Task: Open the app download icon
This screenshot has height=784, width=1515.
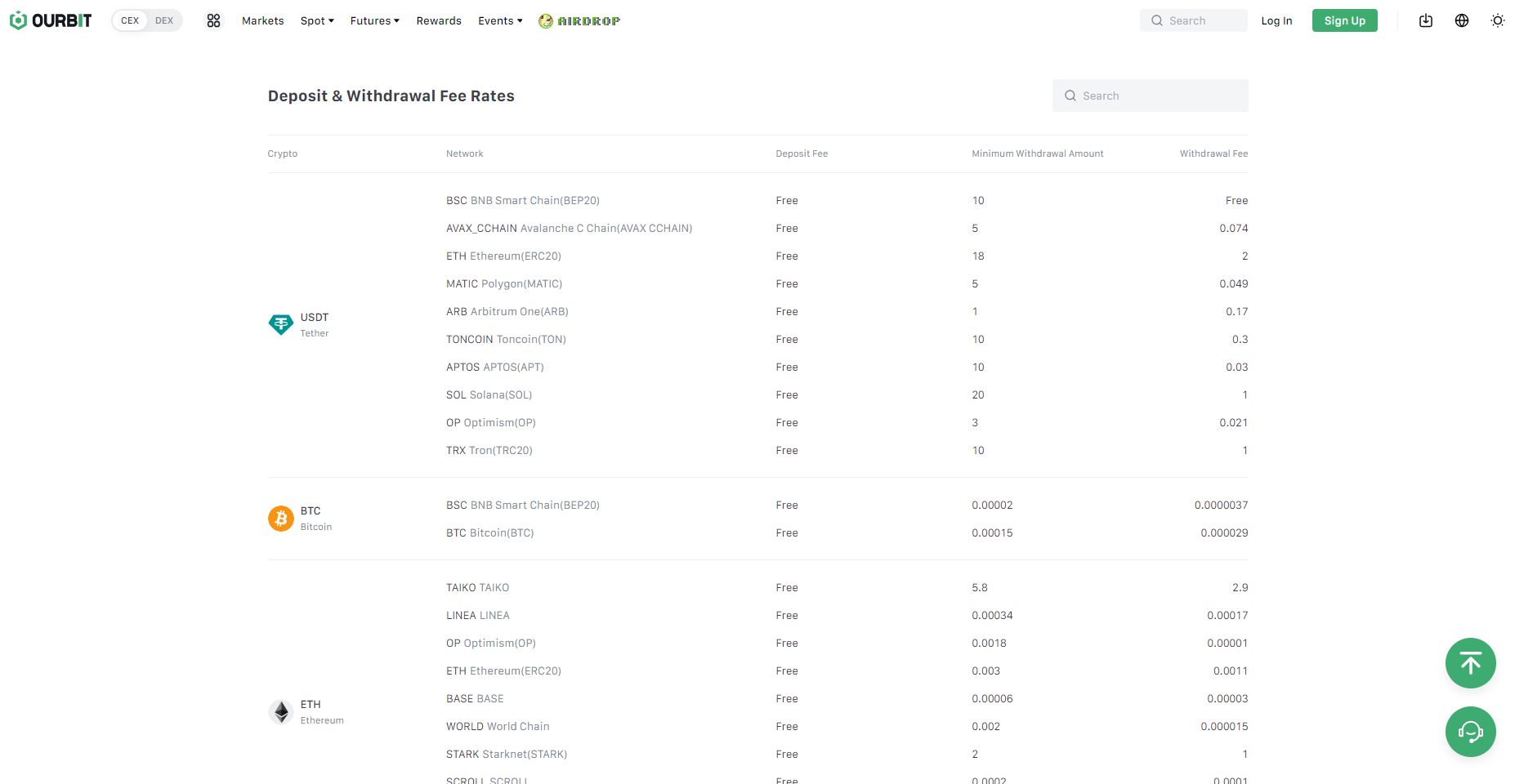Action: (x=1426, y=20)
